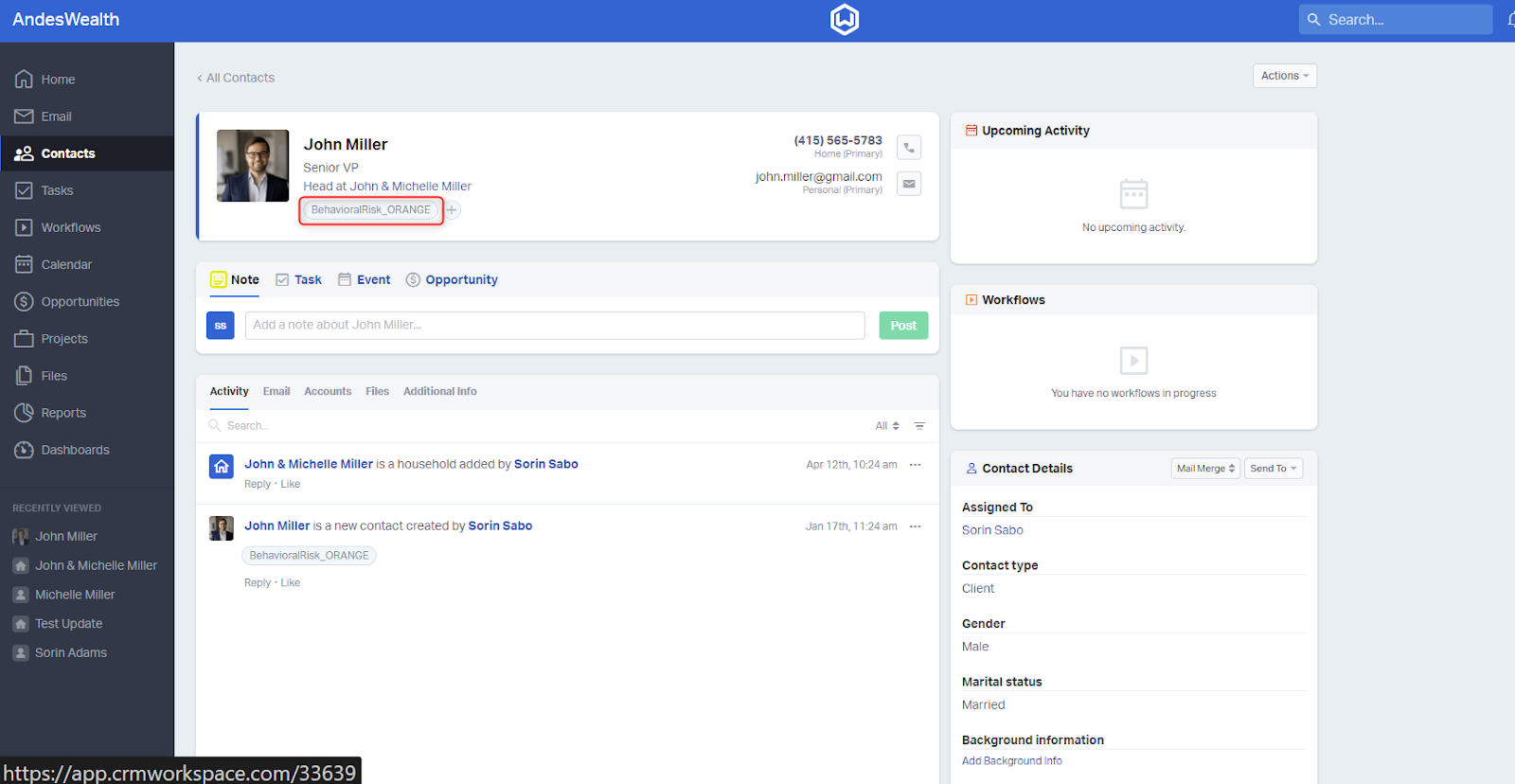
Task: Click Add Background Info link
Action: point(1012,761)
